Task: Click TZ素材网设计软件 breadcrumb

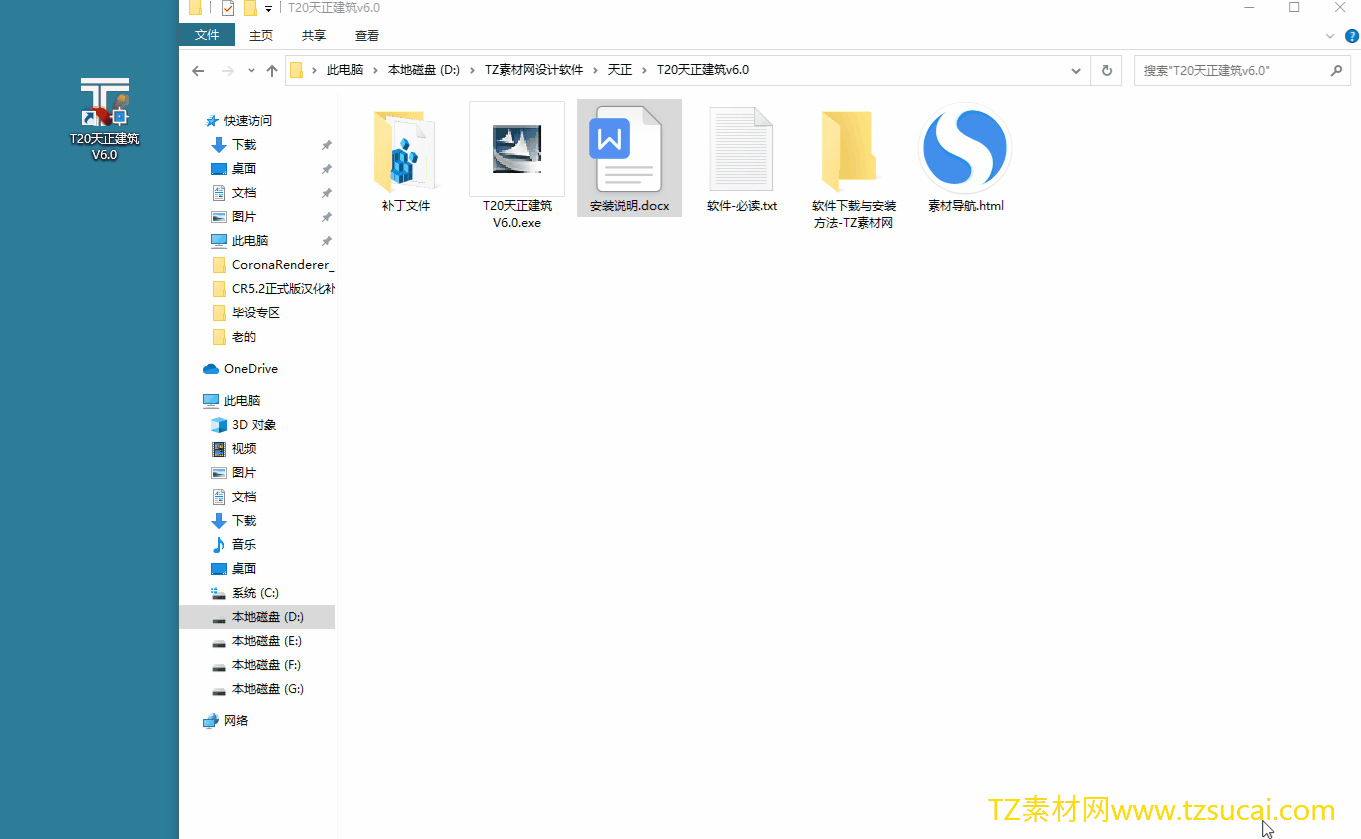Action: [534, 71]
